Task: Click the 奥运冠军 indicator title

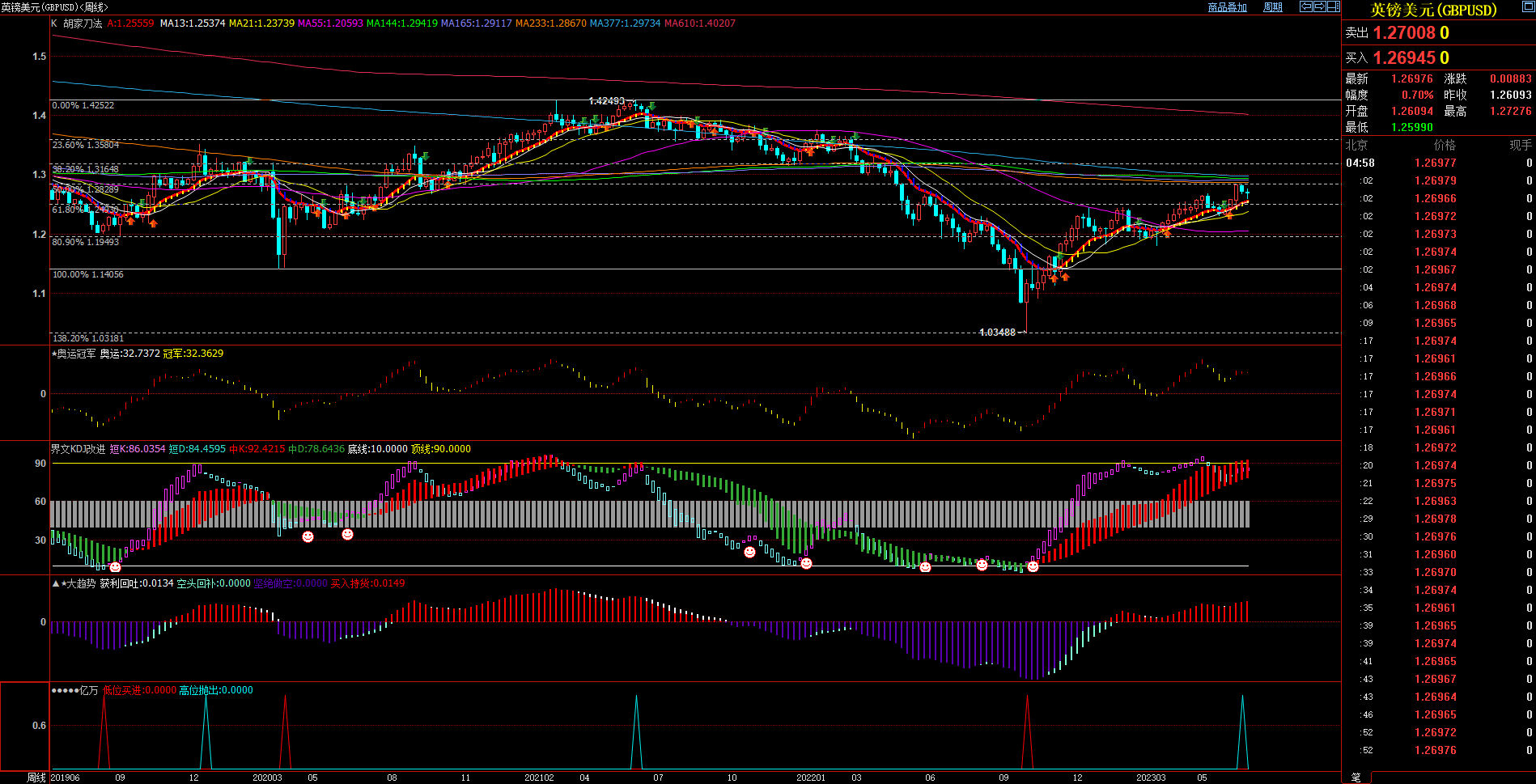Action: point(77,354)
